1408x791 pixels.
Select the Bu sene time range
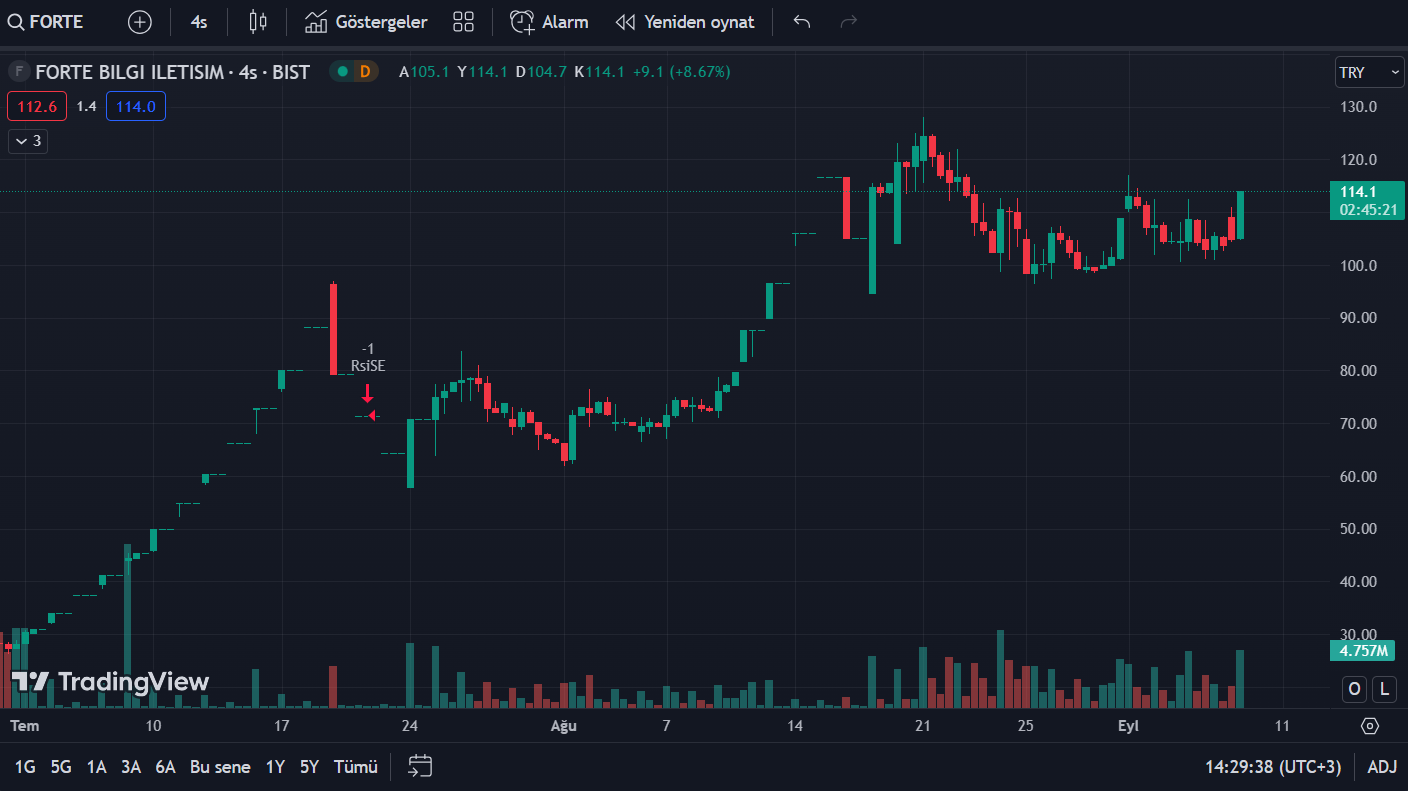220,767
